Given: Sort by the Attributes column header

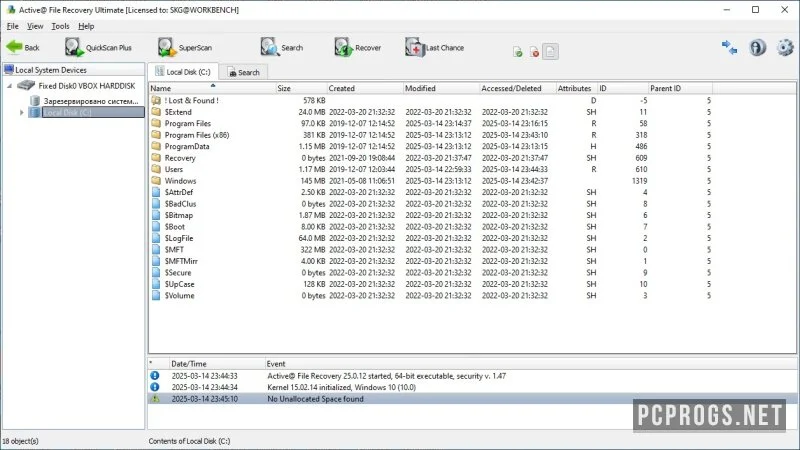Looking at the screenshot, I should tap(577, 88).
